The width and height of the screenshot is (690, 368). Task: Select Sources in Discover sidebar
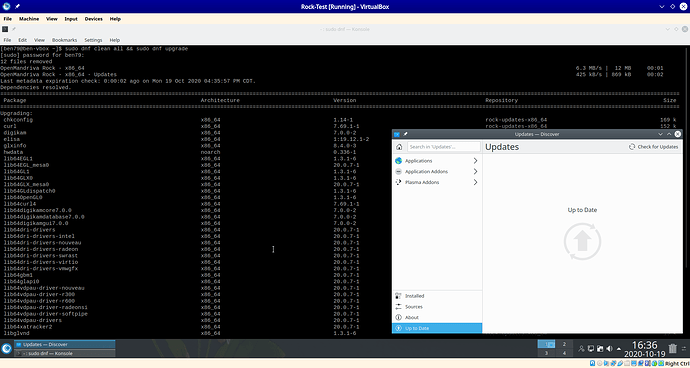tap(437, 307)
